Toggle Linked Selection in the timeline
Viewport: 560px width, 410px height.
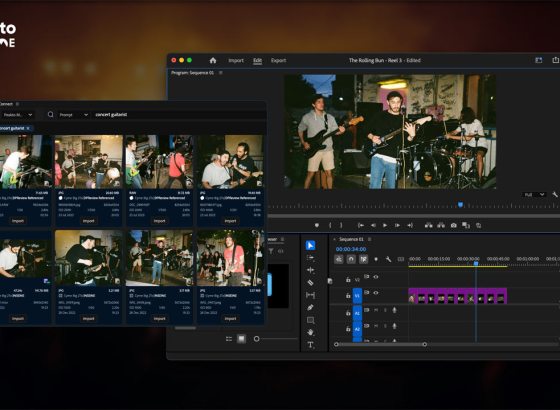tap(364, 259)
